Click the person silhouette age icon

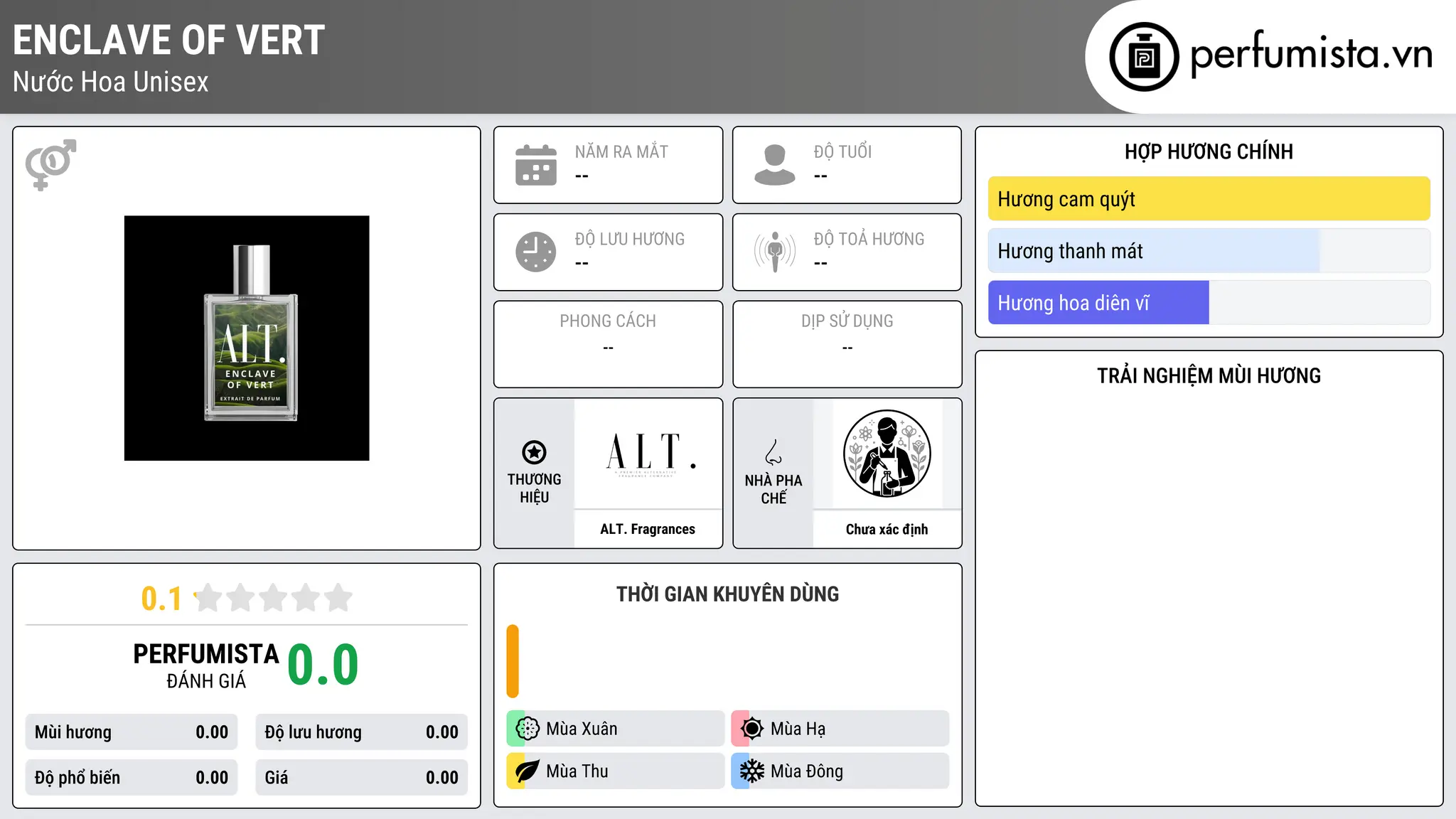pos(775,165)
